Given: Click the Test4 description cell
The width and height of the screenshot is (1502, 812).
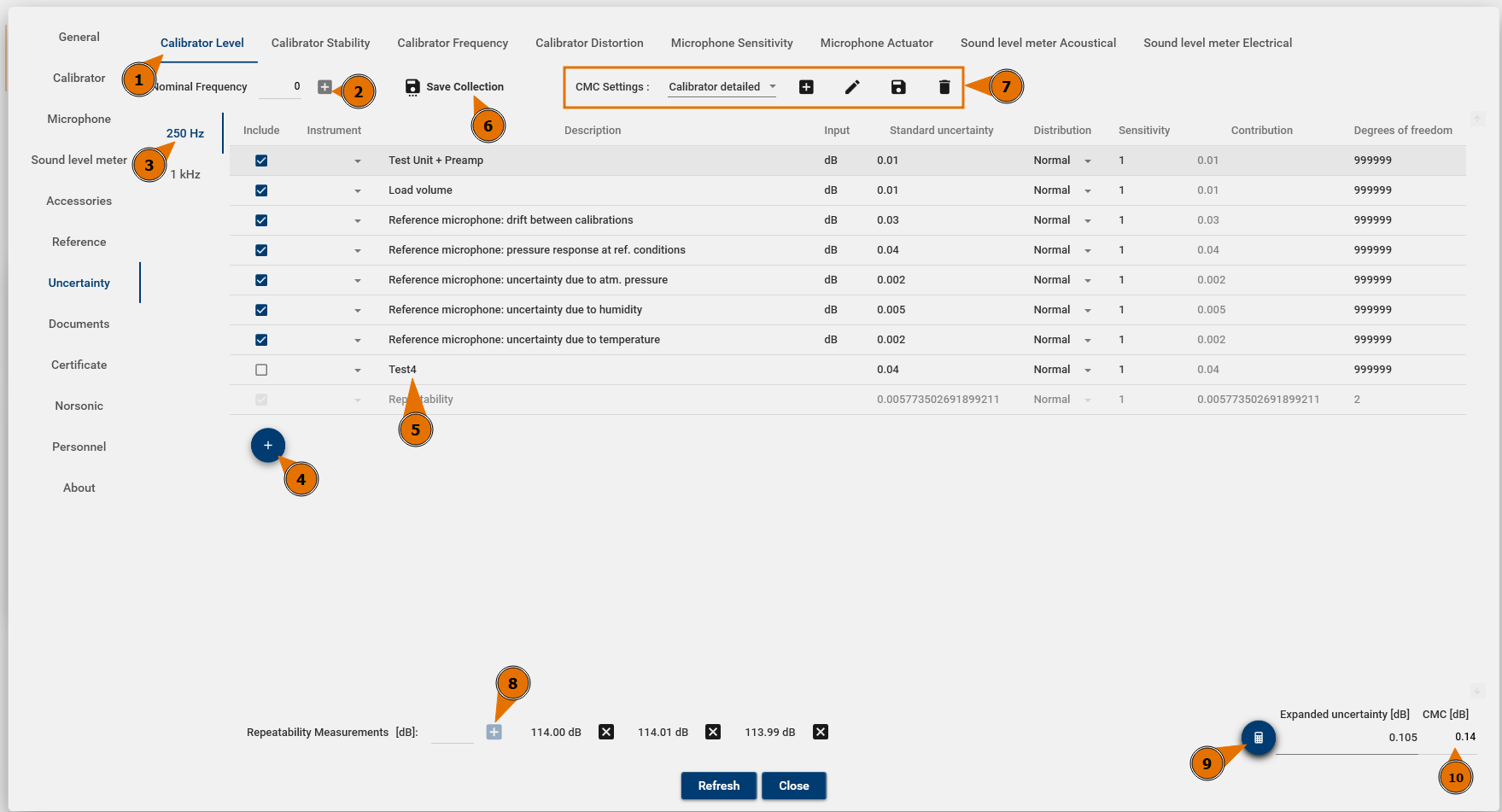Looking at the screenshot, I should [402, 370].
